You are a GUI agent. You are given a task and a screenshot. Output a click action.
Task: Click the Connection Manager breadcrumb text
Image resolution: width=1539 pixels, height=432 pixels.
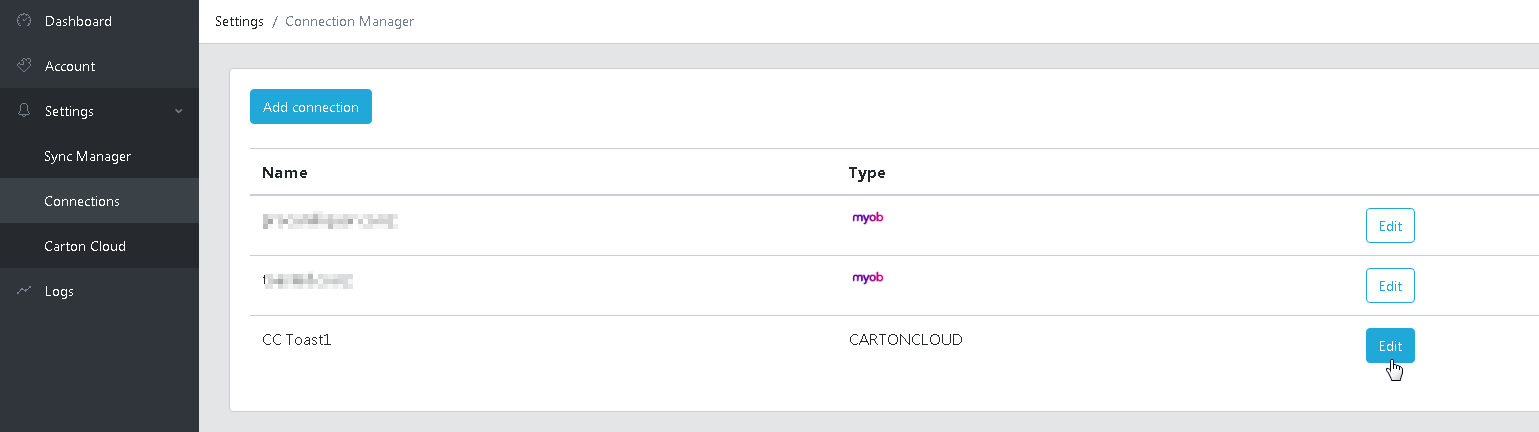[349, 21]
